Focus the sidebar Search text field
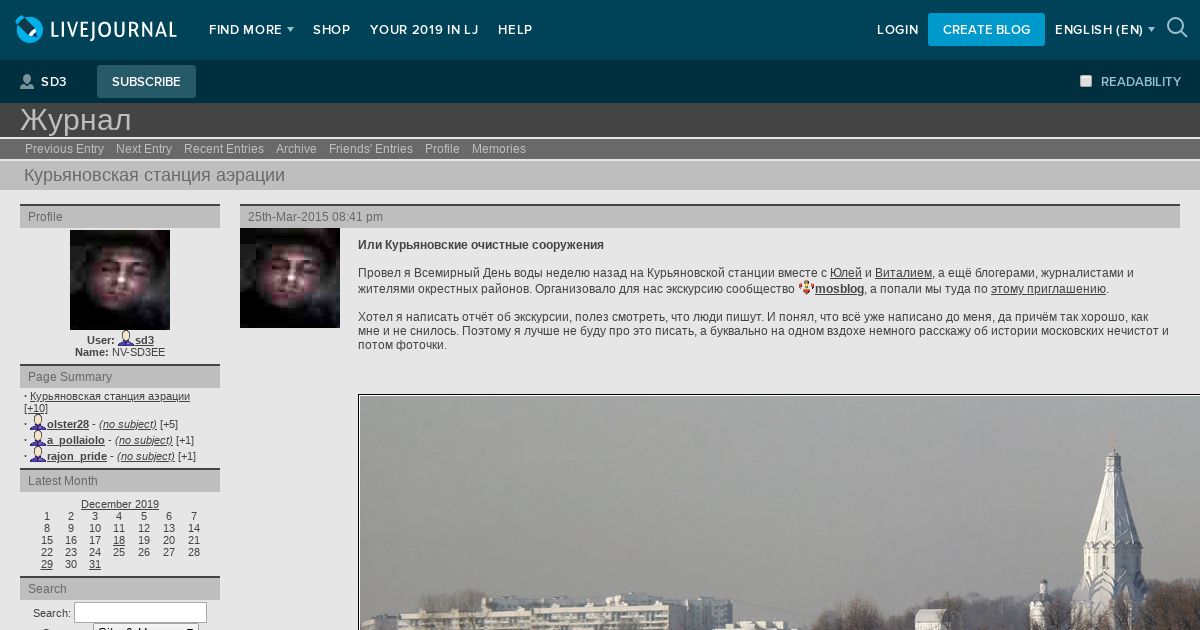Image resolution: width=1200 pixels, height=630 pixels. coord(140,612)
